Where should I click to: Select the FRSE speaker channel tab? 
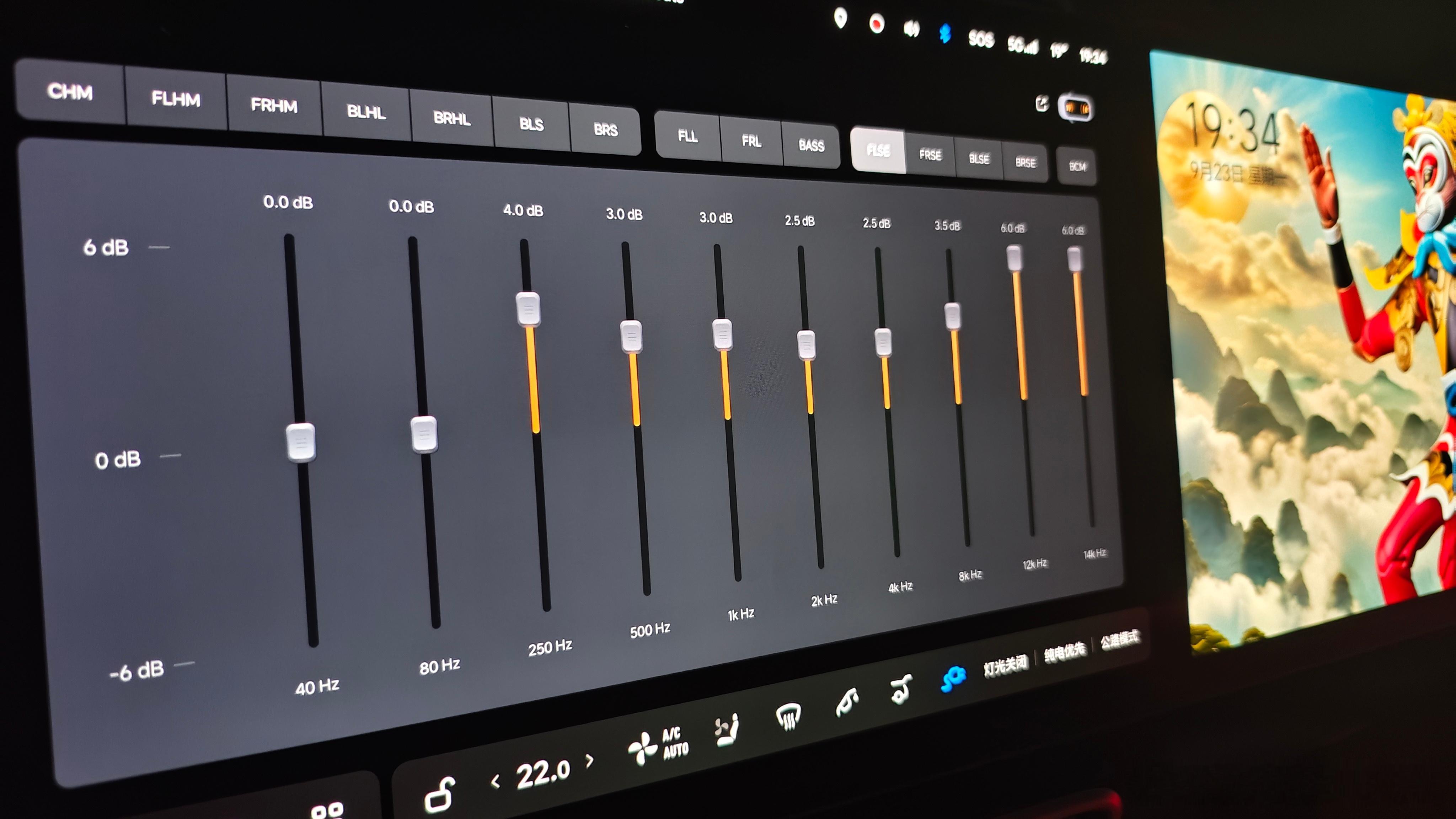pos(930,155)
